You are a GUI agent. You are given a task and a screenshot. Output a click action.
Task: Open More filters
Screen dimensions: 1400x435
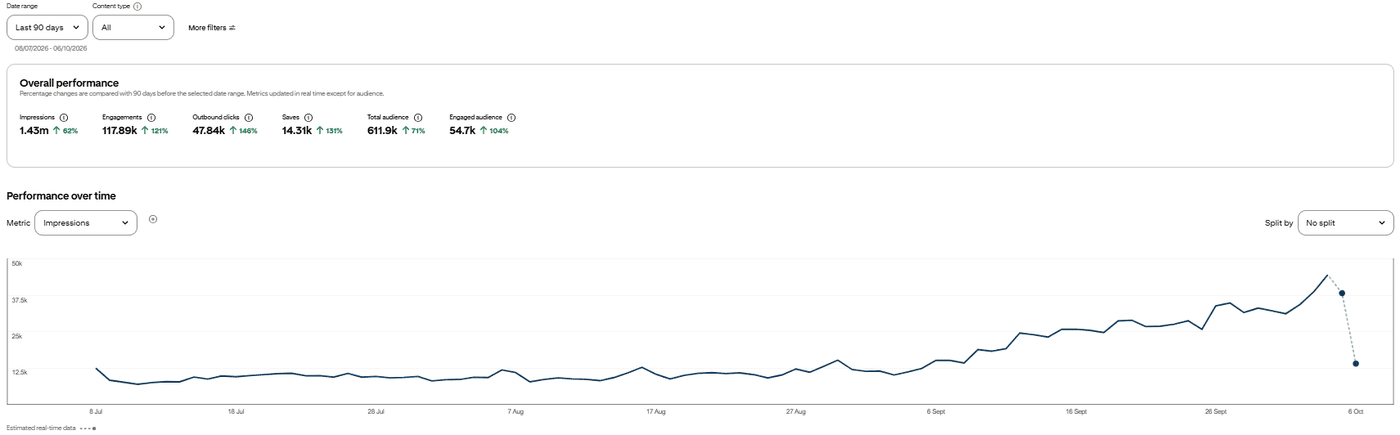(212, 28)
